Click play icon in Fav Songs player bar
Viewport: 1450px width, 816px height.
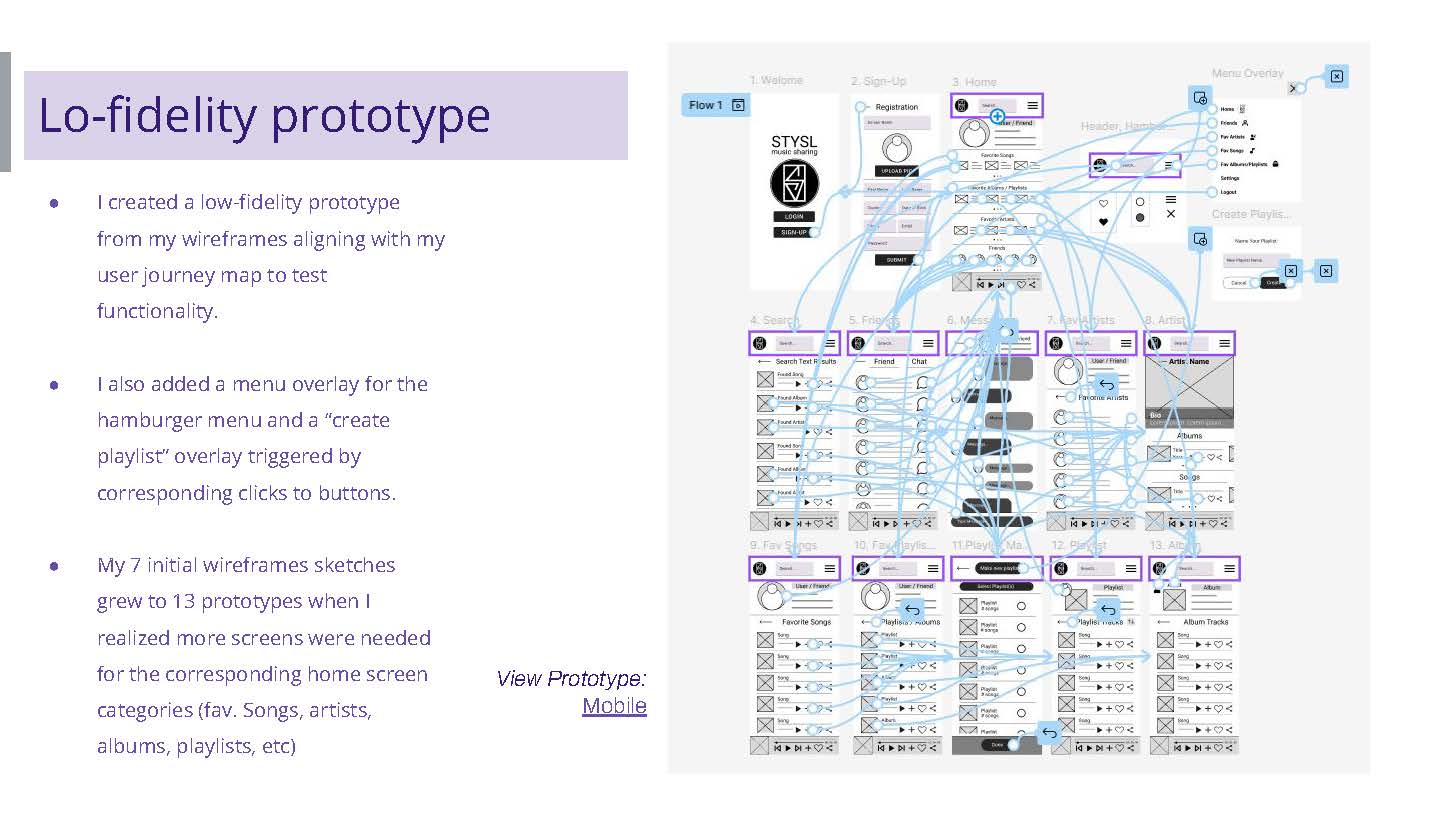tap(788, 748)
